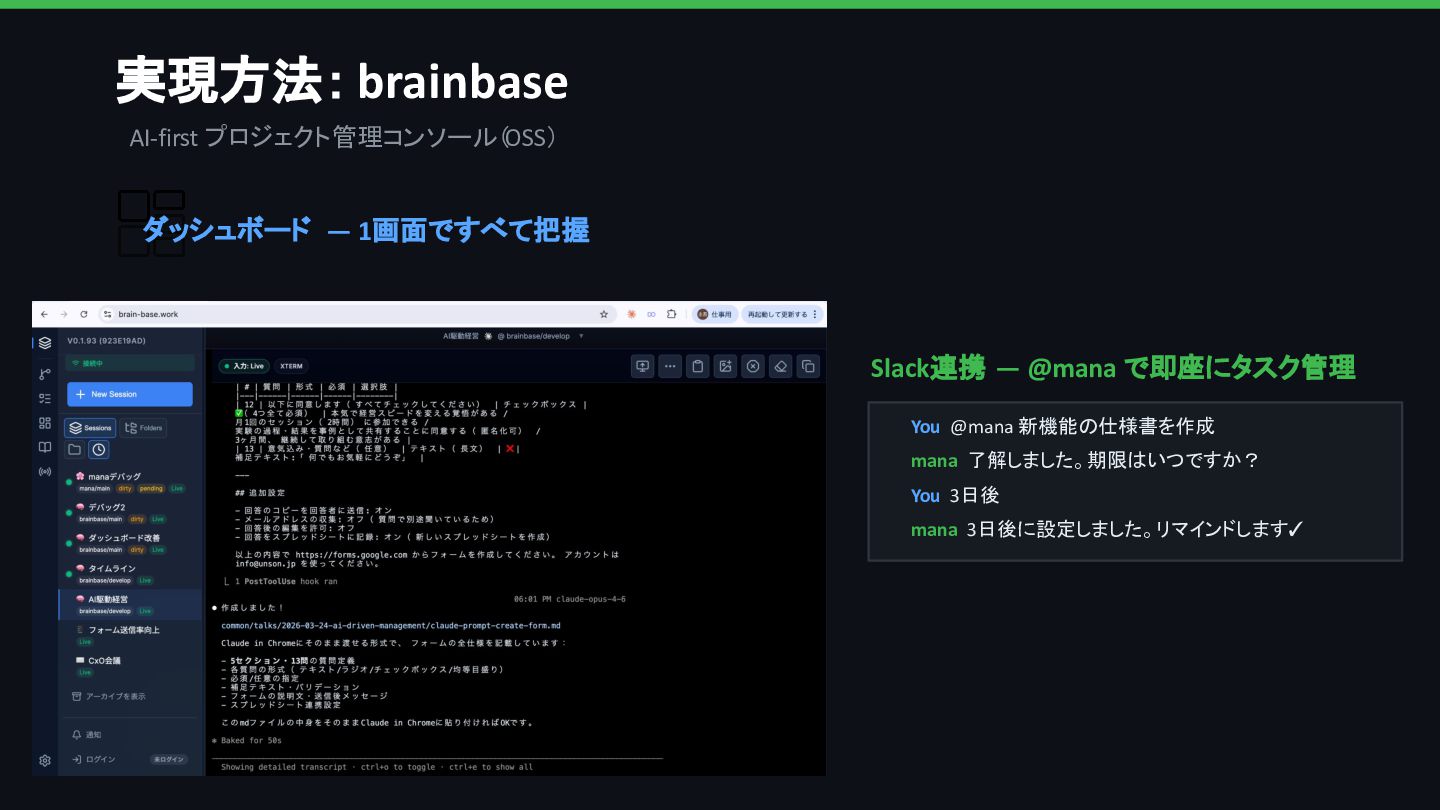
Task: Click the '1 PostToolUse hook ran' line
Action: [x=281, y=581]
